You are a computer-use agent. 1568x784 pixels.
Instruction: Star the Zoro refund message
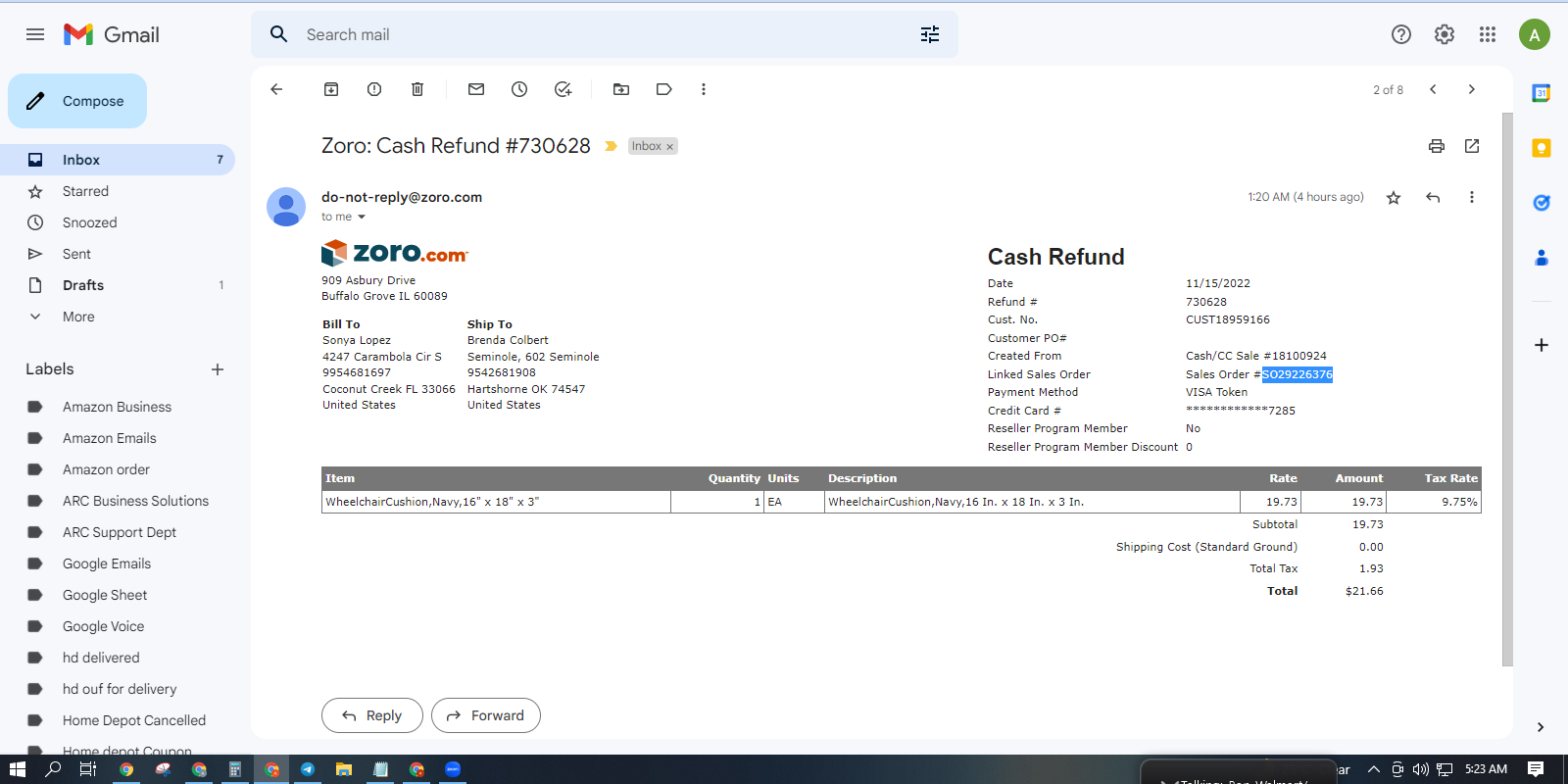pos(1394,198)
